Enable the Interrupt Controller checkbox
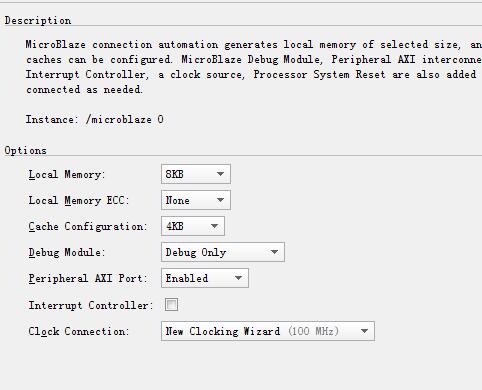The image size is (482, 390). point(171,304)
